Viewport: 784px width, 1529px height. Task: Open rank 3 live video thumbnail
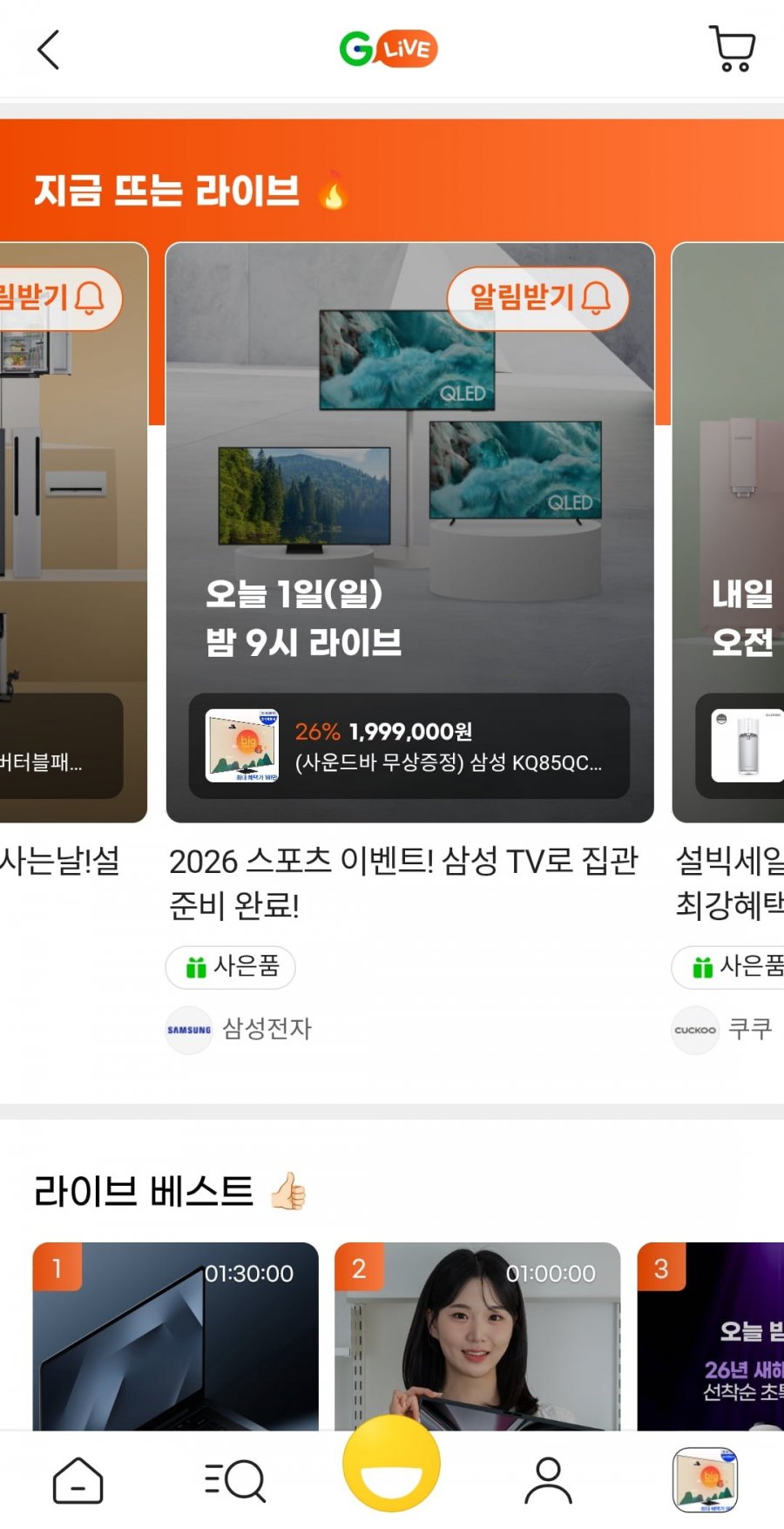pyautogui.click(x=711, y=1336)
